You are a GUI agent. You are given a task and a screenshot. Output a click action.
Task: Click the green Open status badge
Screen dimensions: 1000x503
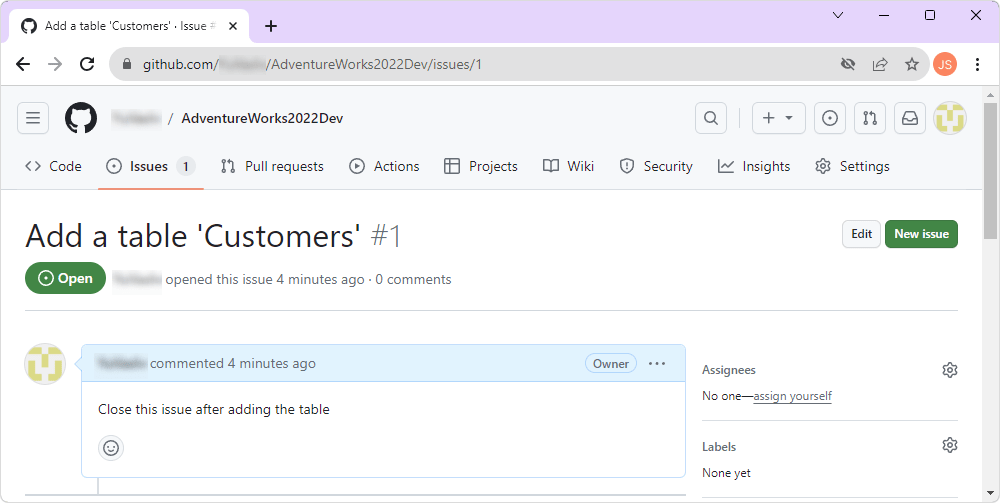tap(66, 279)
